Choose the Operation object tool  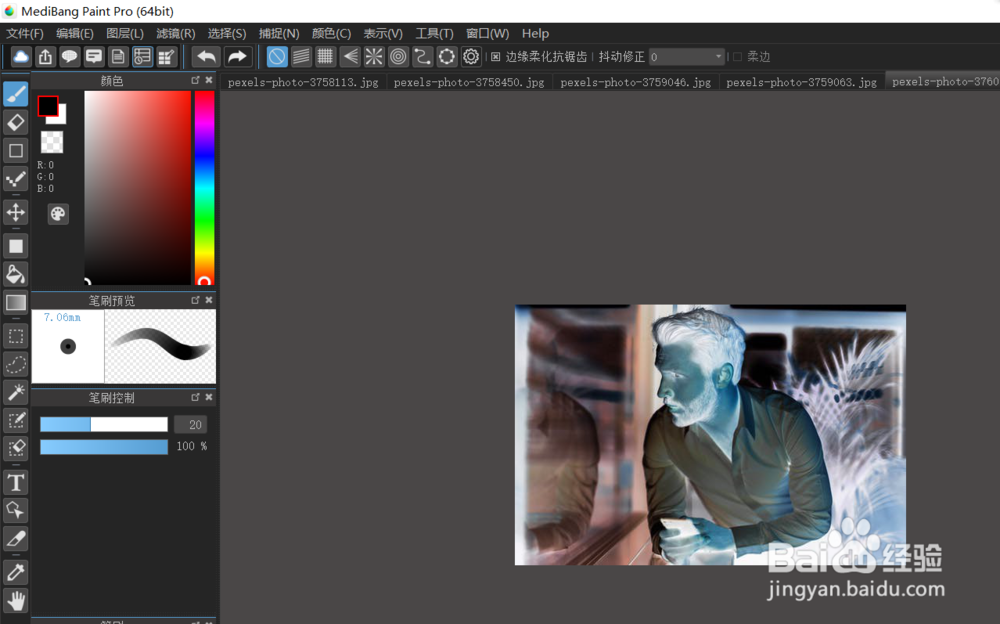point(16,510)
